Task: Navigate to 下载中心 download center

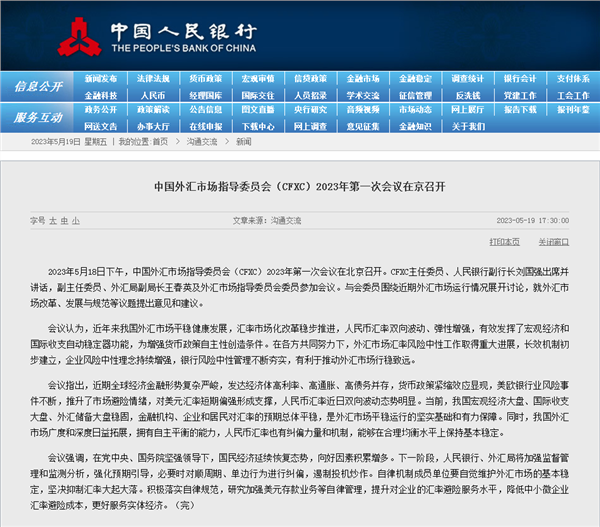Action: point(257,126)
